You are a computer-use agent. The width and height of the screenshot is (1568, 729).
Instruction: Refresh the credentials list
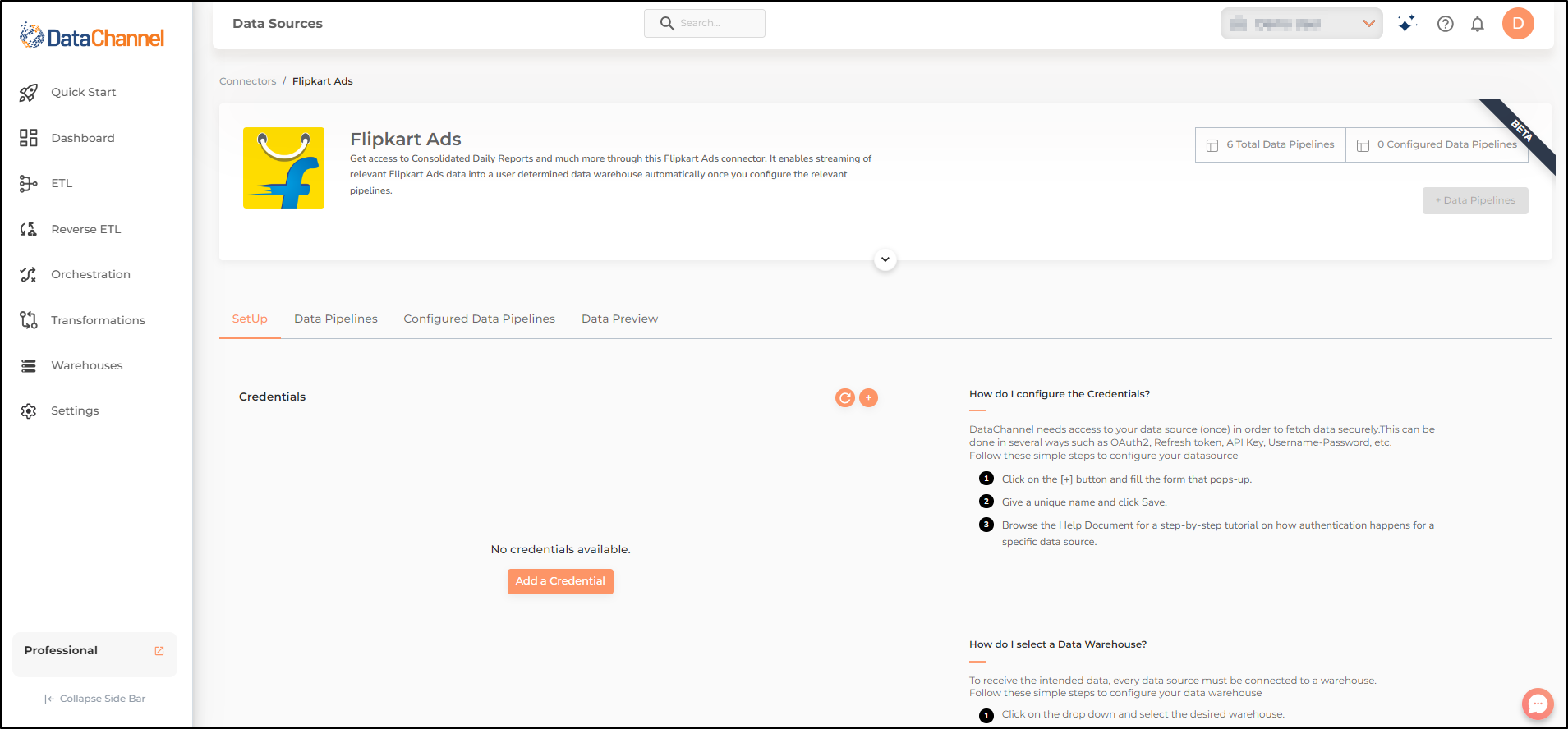(x=845, y=398)
